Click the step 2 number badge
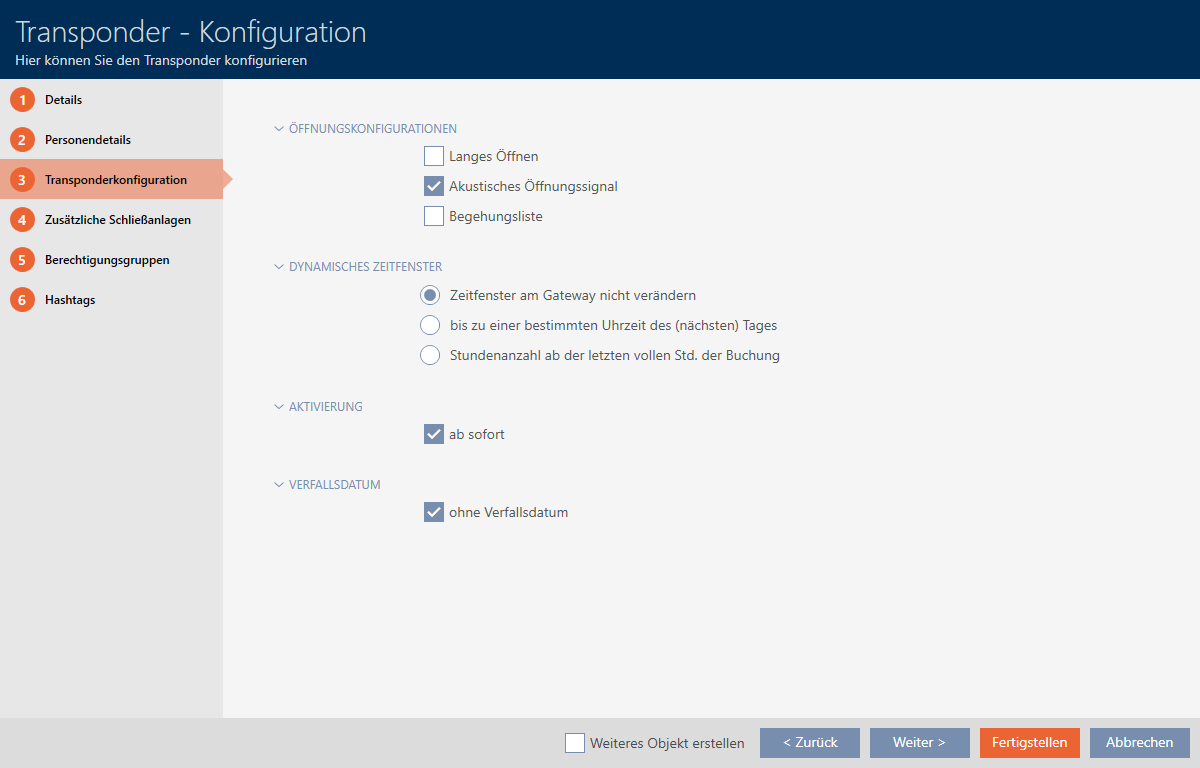The image size is (1200, 768). [22, 140]
